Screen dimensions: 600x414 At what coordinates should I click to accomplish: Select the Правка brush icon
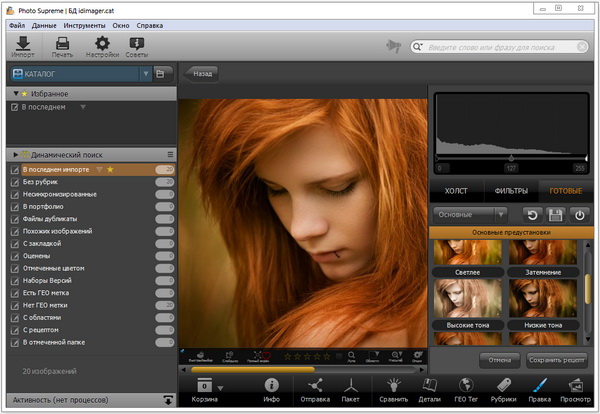(539, 386)
